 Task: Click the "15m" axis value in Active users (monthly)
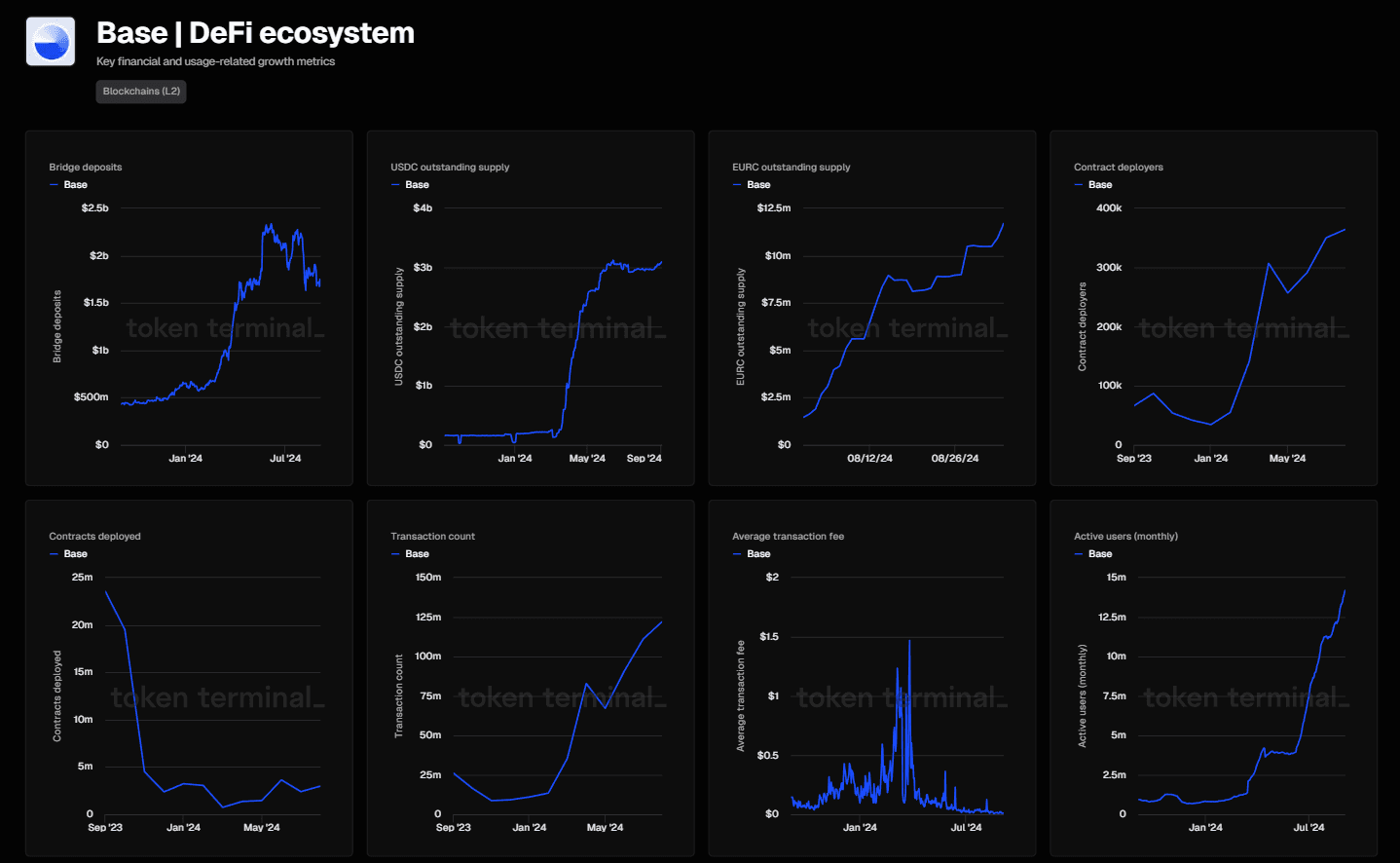[1117, 578]
